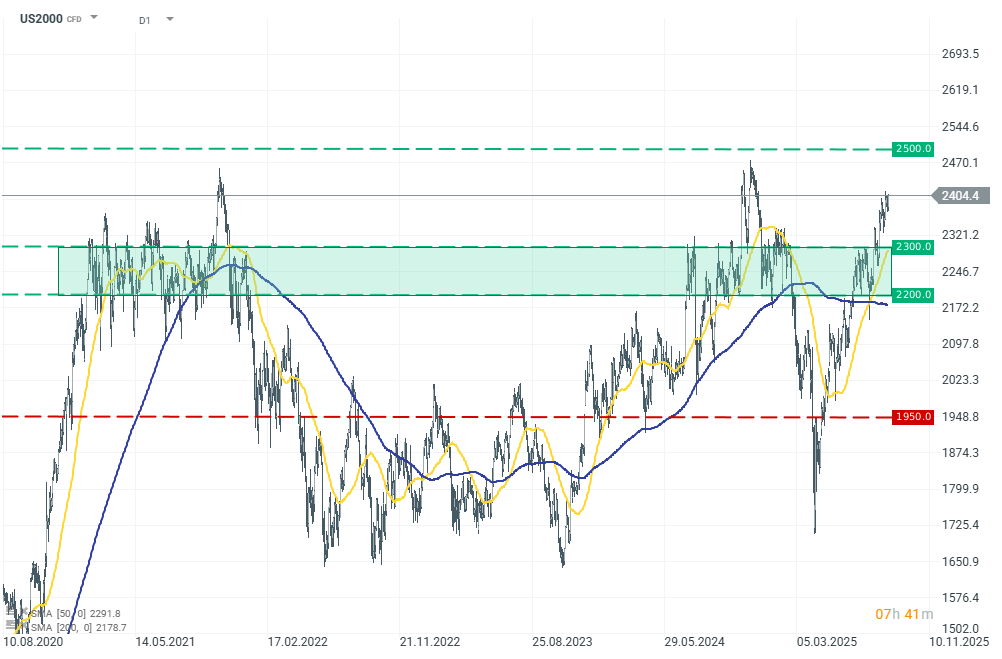Open the US2000 symbol dropdown arrow
The image size is (1002, 659).
pos(94,17)
